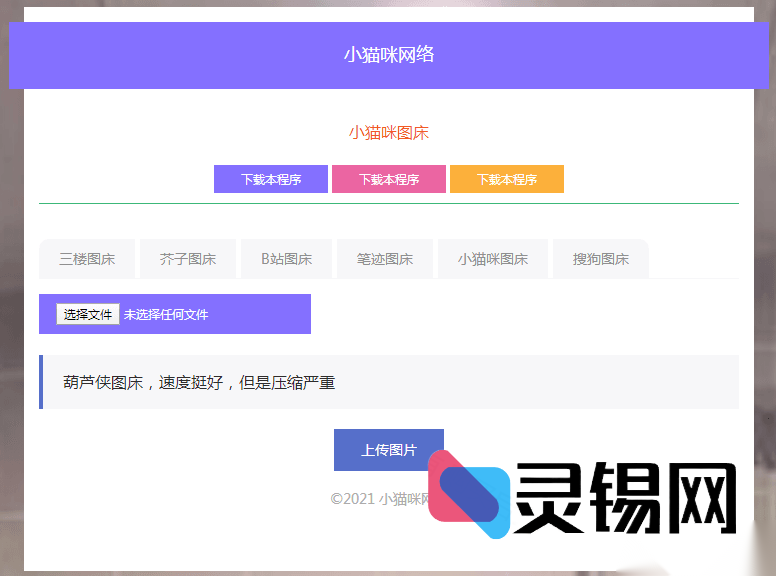This screenshot has height=576, width=776.
Task: Click the horizontal divider below download buttons
Action: pyautogui.click(x=388, y=203)
